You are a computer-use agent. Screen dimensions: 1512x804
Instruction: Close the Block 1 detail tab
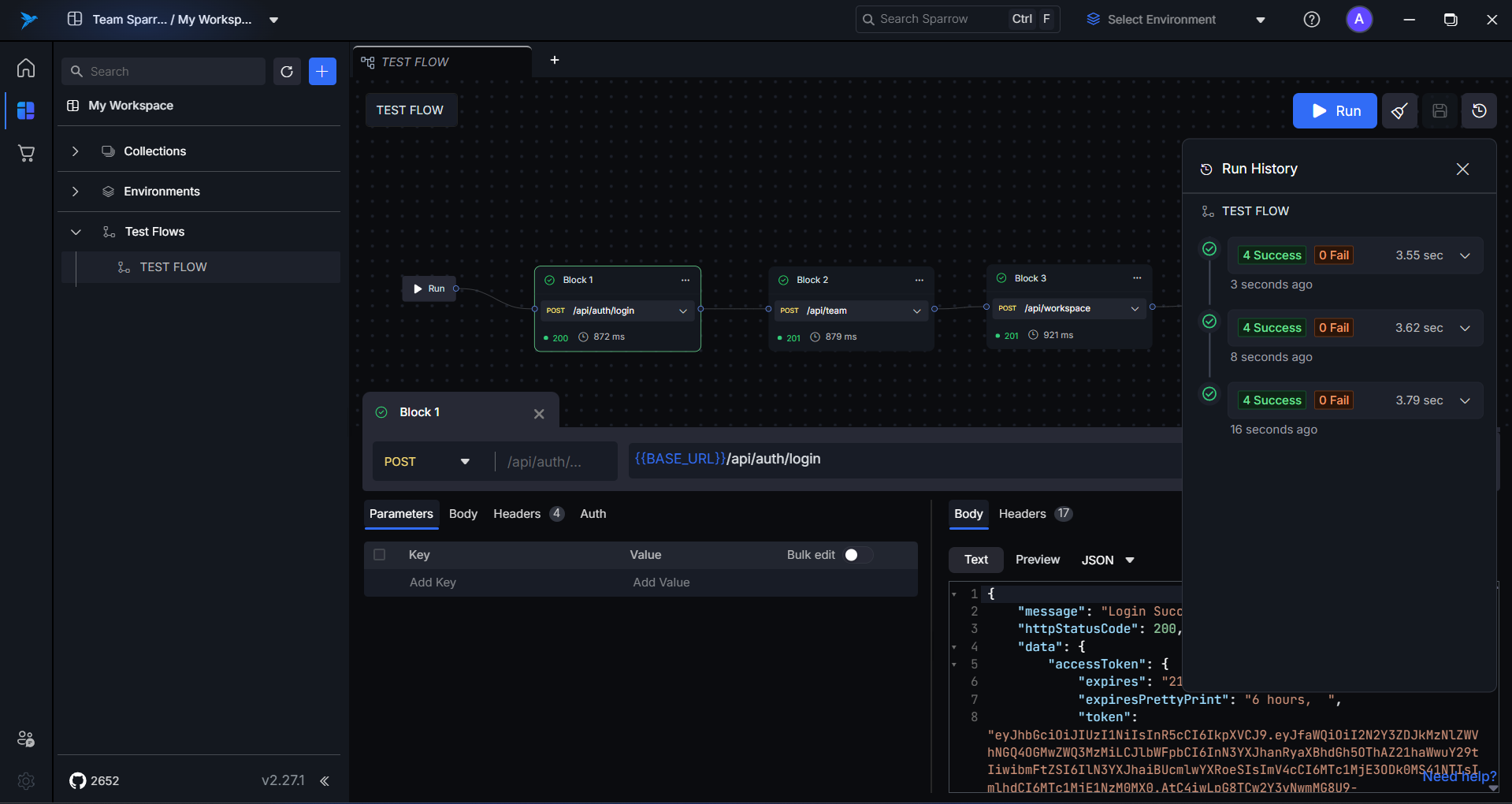click(539, 414)
